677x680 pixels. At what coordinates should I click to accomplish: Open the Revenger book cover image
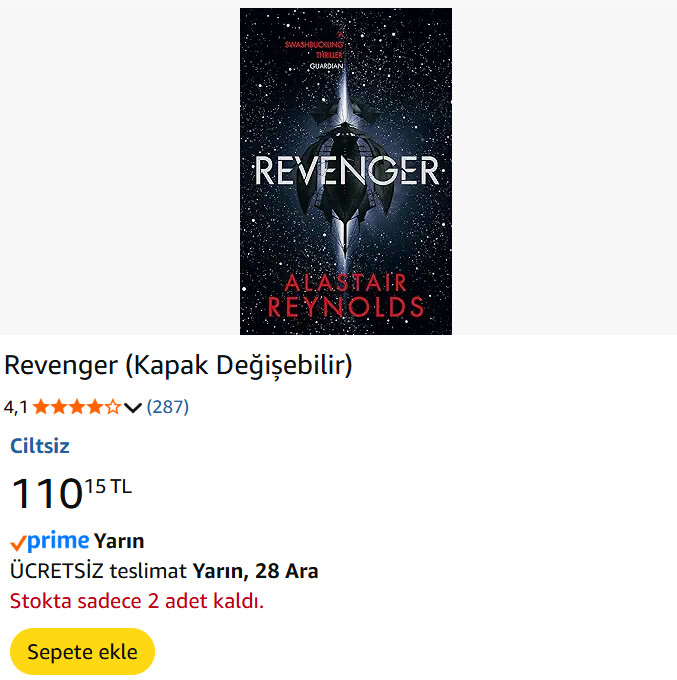346,171
